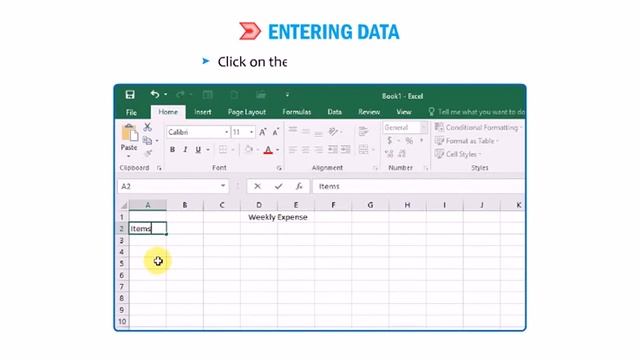Click the Fill Color bucket icon
The width and height of the screenshot is (640, 360).
(x=249, y=149)
